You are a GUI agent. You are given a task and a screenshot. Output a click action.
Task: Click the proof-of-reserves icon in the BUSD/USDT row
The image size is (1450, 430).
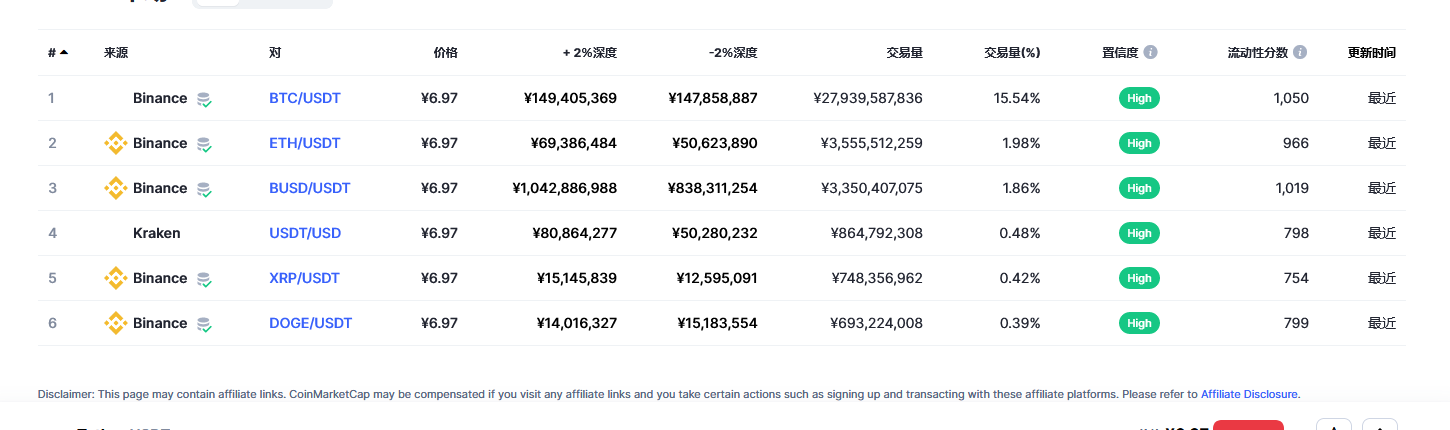coord(204,189)
